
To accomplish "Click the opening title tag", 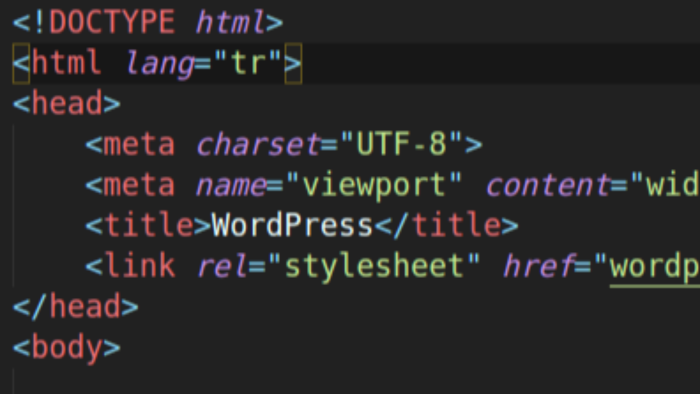I will (148, 225).
